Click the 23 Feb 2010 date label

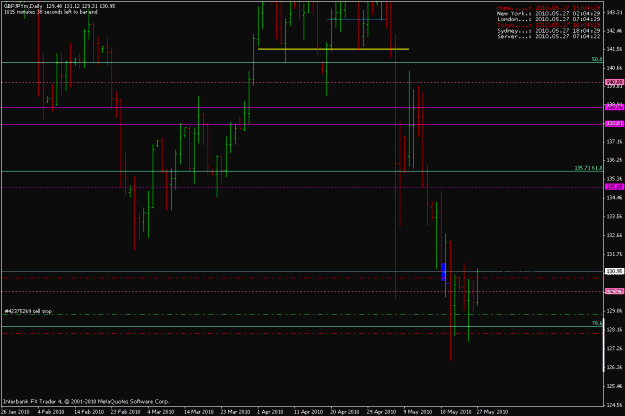tap(126, 412)
